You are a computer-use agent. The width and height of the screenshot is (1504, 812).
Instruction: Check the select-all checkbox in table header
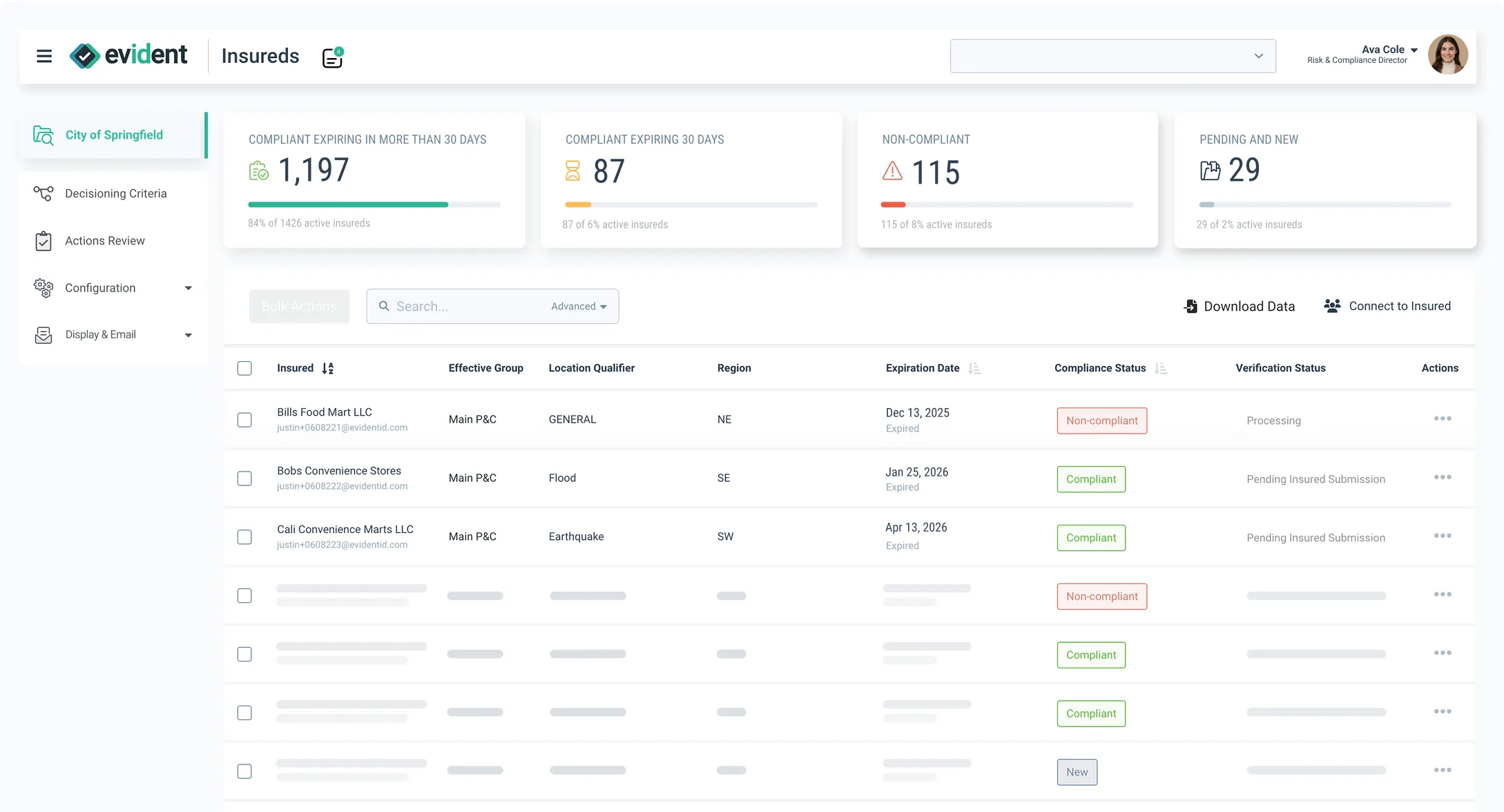(244, 368)
